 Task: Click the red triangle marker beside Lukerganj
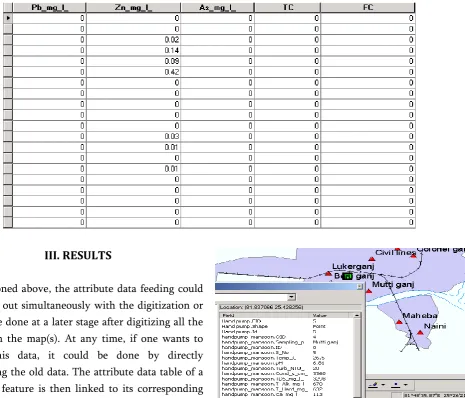(x=329, y=274)
